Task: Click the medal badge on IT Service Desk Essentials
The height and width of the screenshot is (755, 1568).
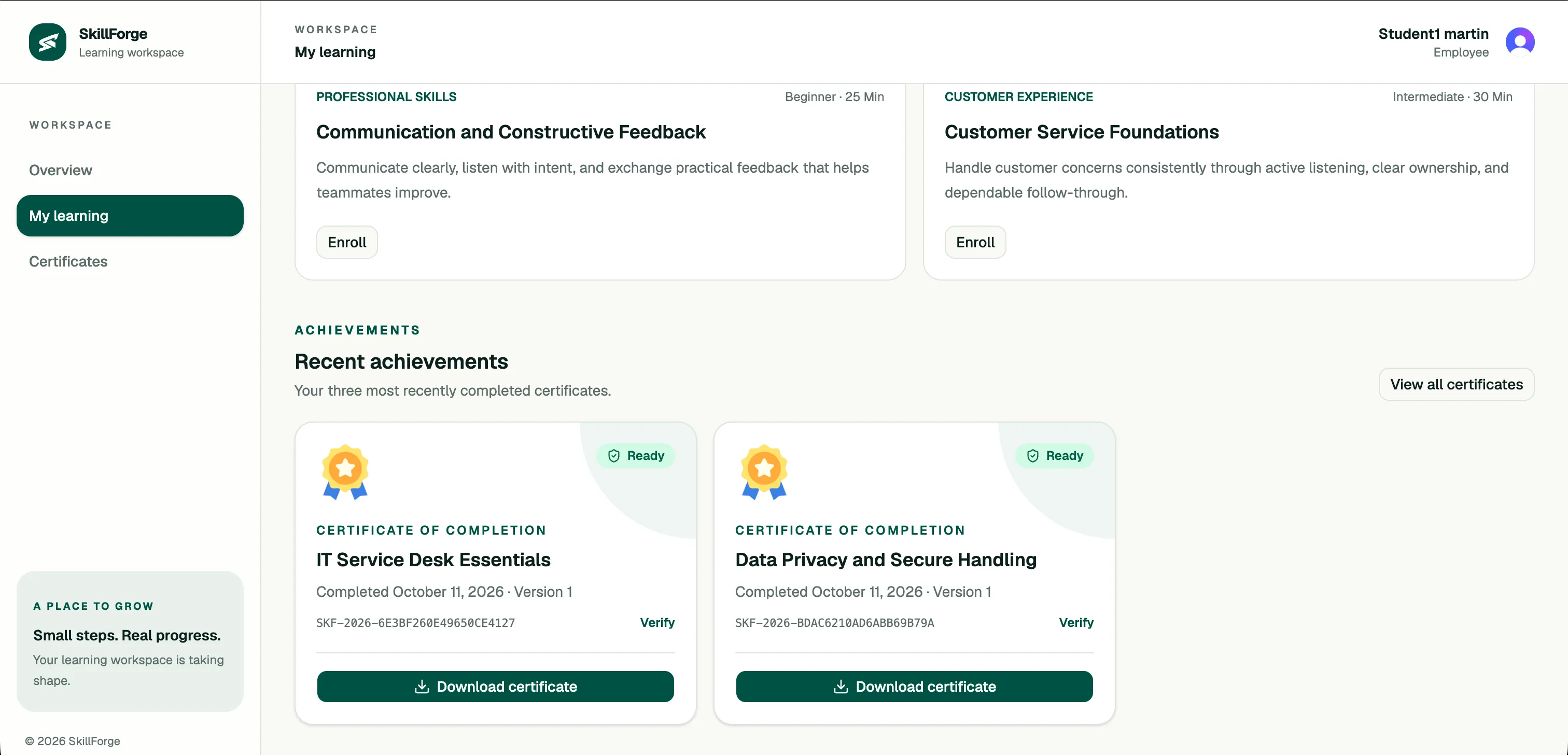Action: click(345, 472)
